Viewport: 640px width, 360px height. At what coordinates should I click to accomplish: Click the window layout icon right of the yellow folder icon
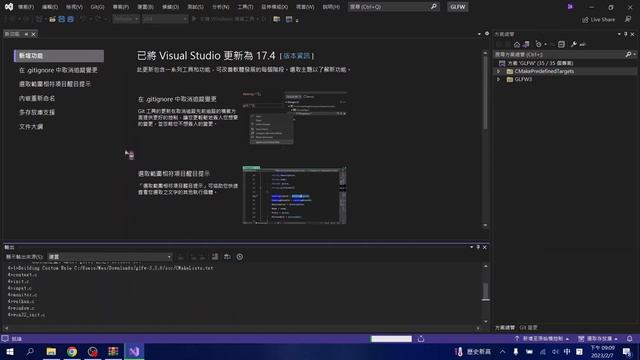point(289,19)
